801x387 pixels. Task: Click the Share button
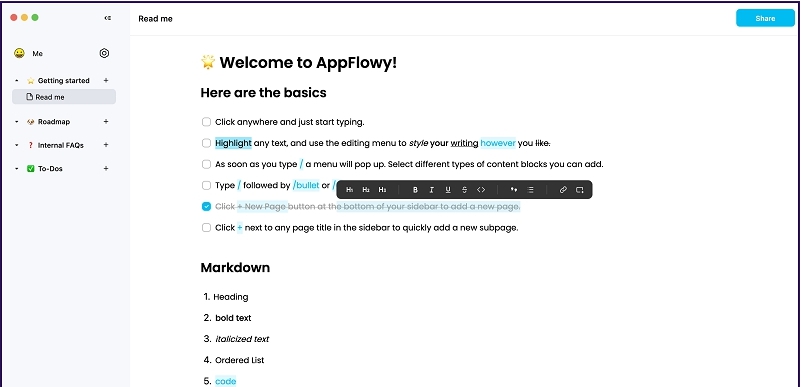coord(765,18)
